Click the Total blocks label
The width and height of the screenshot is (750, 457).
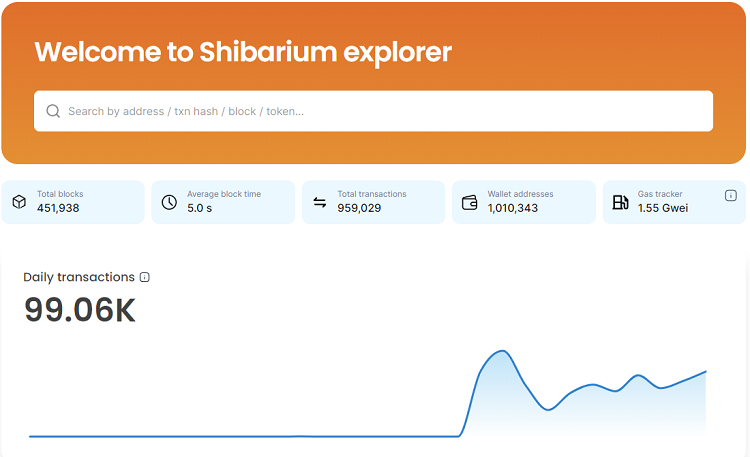(60, 194)
